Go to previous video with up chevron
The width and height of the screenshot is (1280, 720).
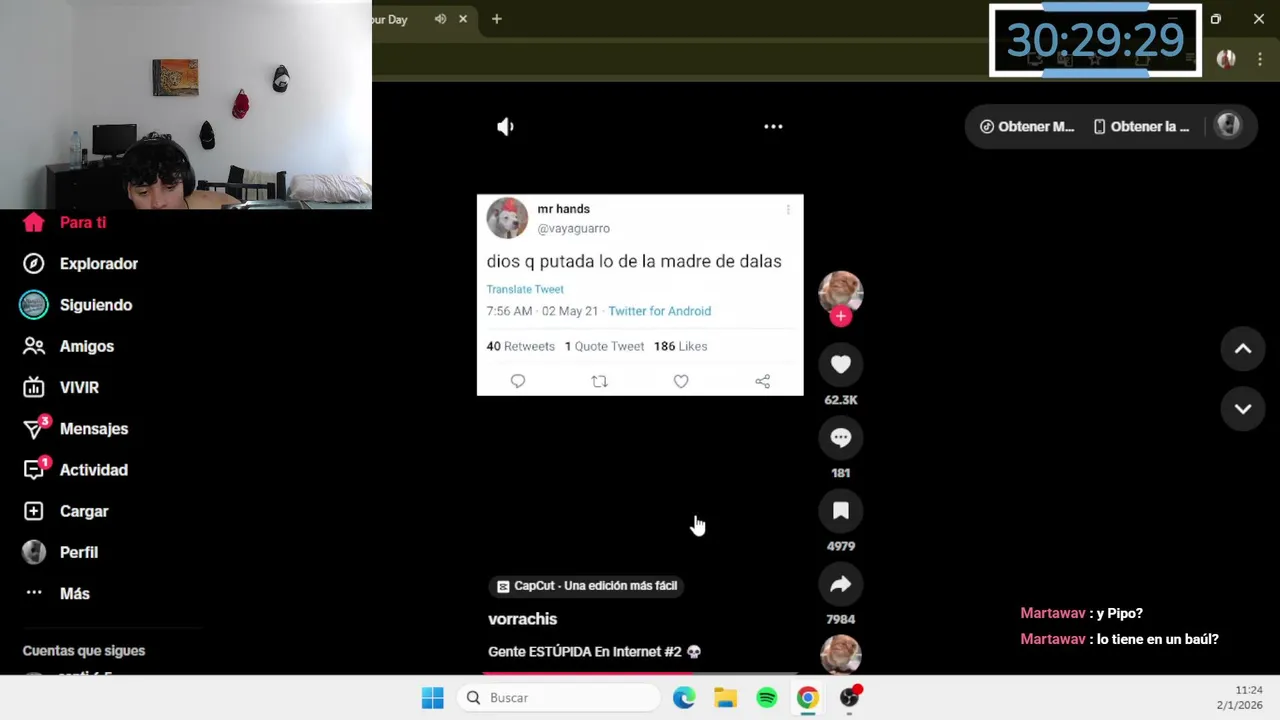(x=1243, y=349)
